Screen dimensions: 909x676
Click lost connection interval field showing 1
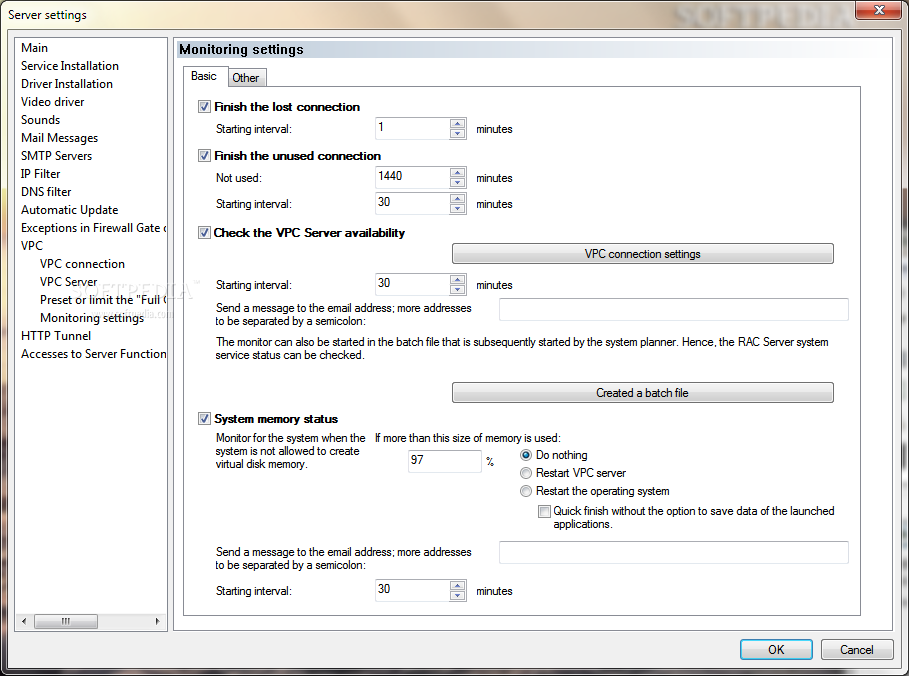pos(412,129)
